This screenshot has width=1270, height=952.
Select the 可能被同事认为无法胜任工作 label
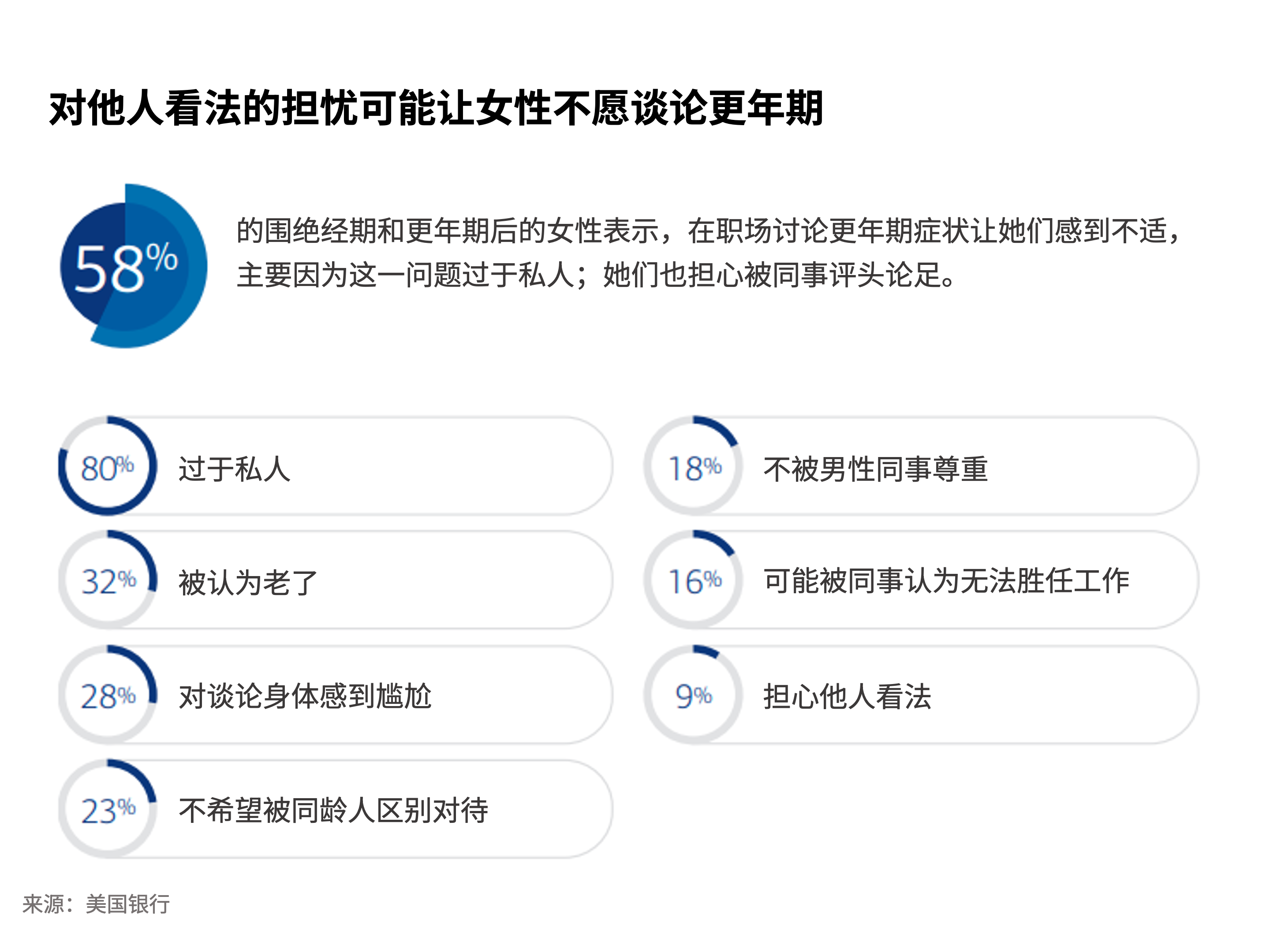click(946, 581)
